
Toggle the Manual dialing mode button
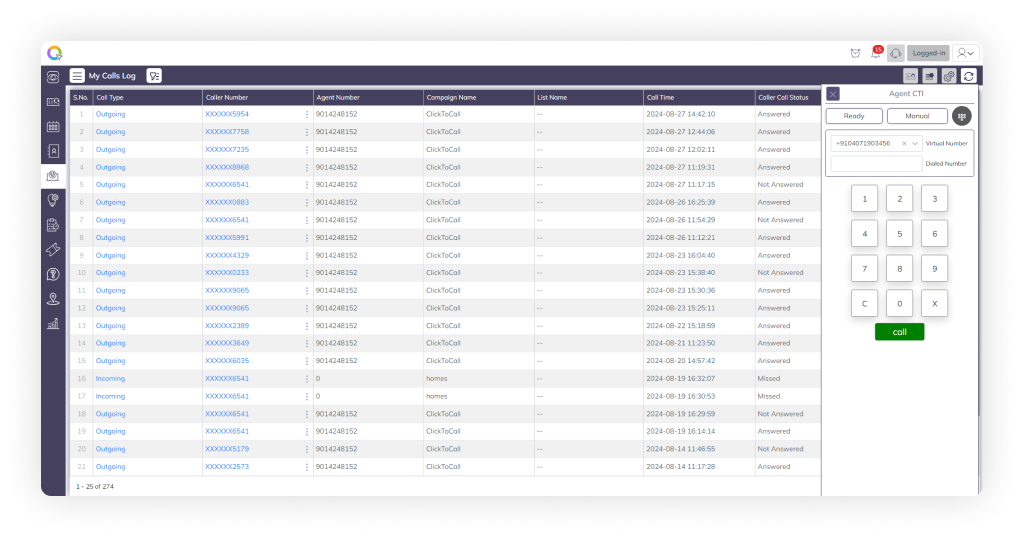917,116
